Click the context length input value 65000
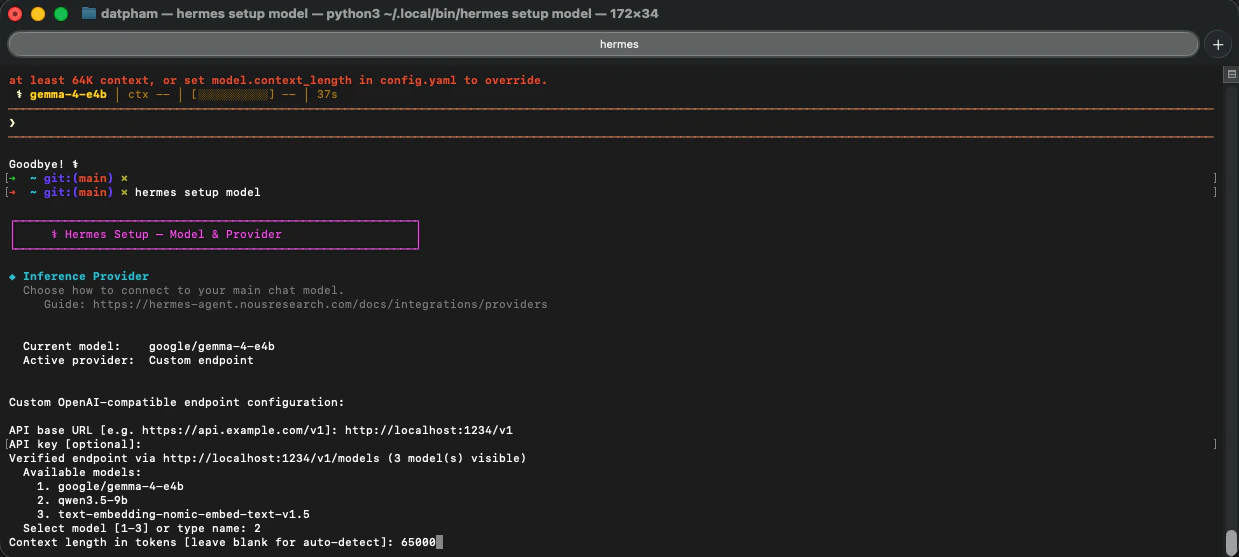This screenshot has height=557, width=1239. (x=418, y=542)
